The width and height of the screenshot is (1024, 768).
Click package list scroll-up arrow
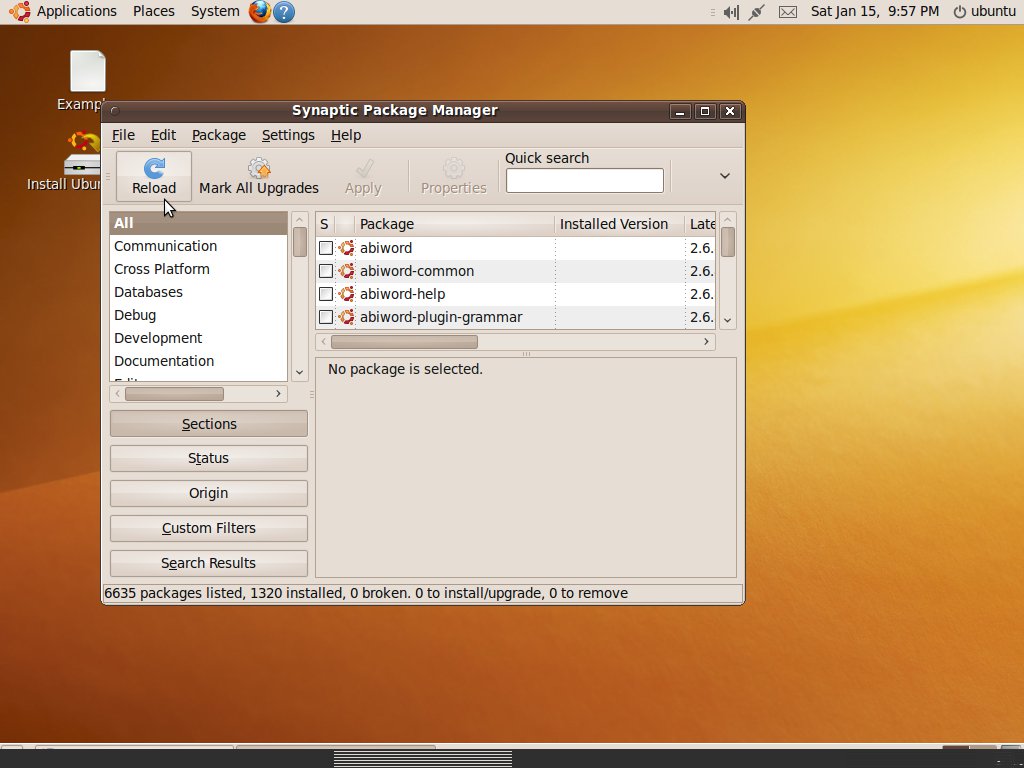tap(728, 219)
